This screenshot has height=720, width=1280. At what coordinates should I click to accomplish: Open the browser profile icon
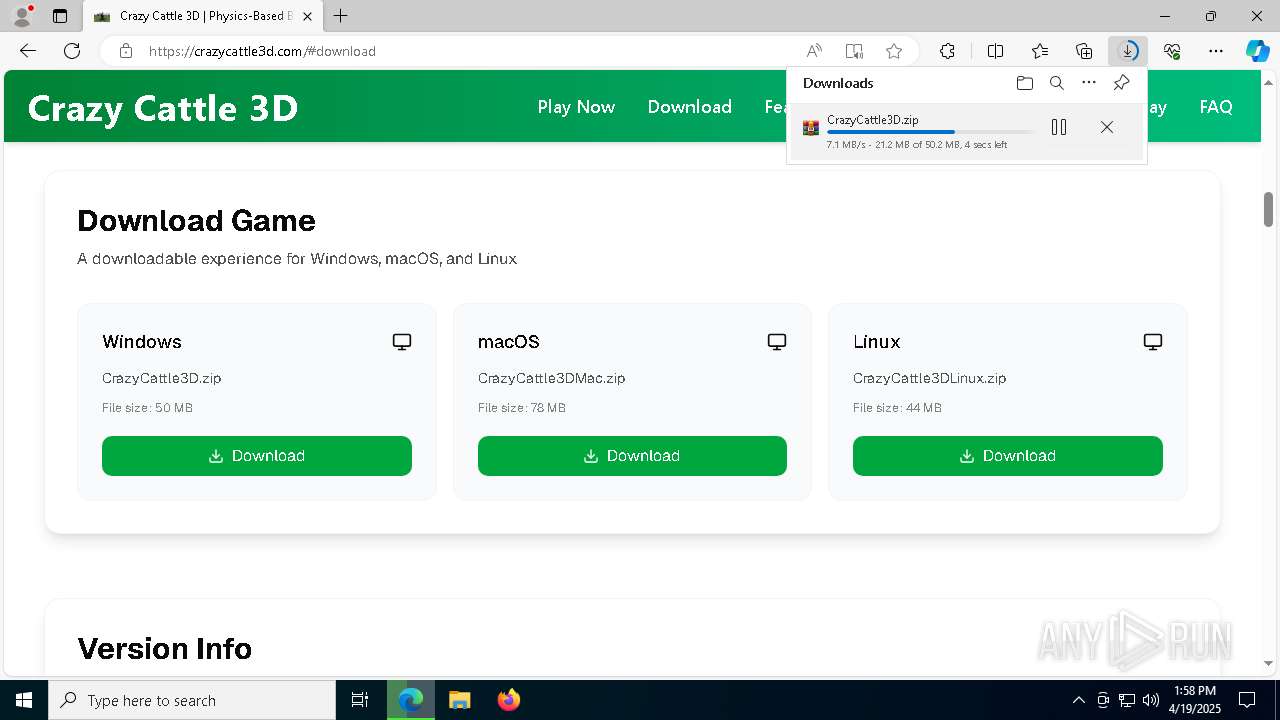pos(22,16)
